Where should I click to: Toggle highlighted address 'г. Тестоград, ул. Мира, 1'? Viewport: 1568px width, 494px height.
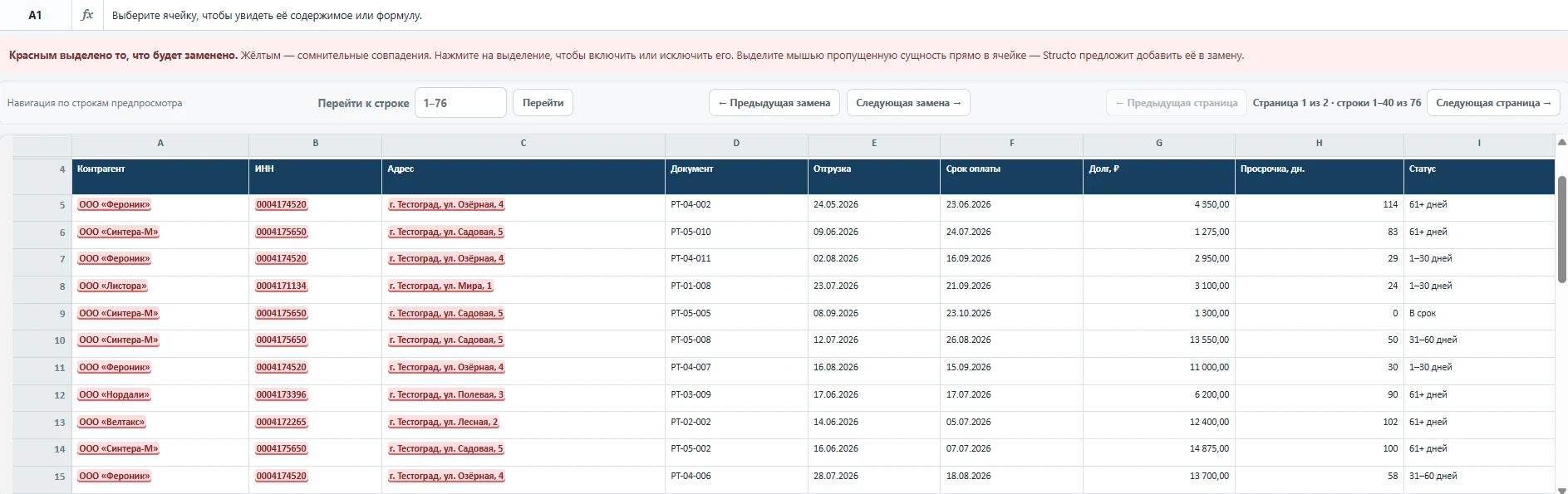[x=441, y=286]
